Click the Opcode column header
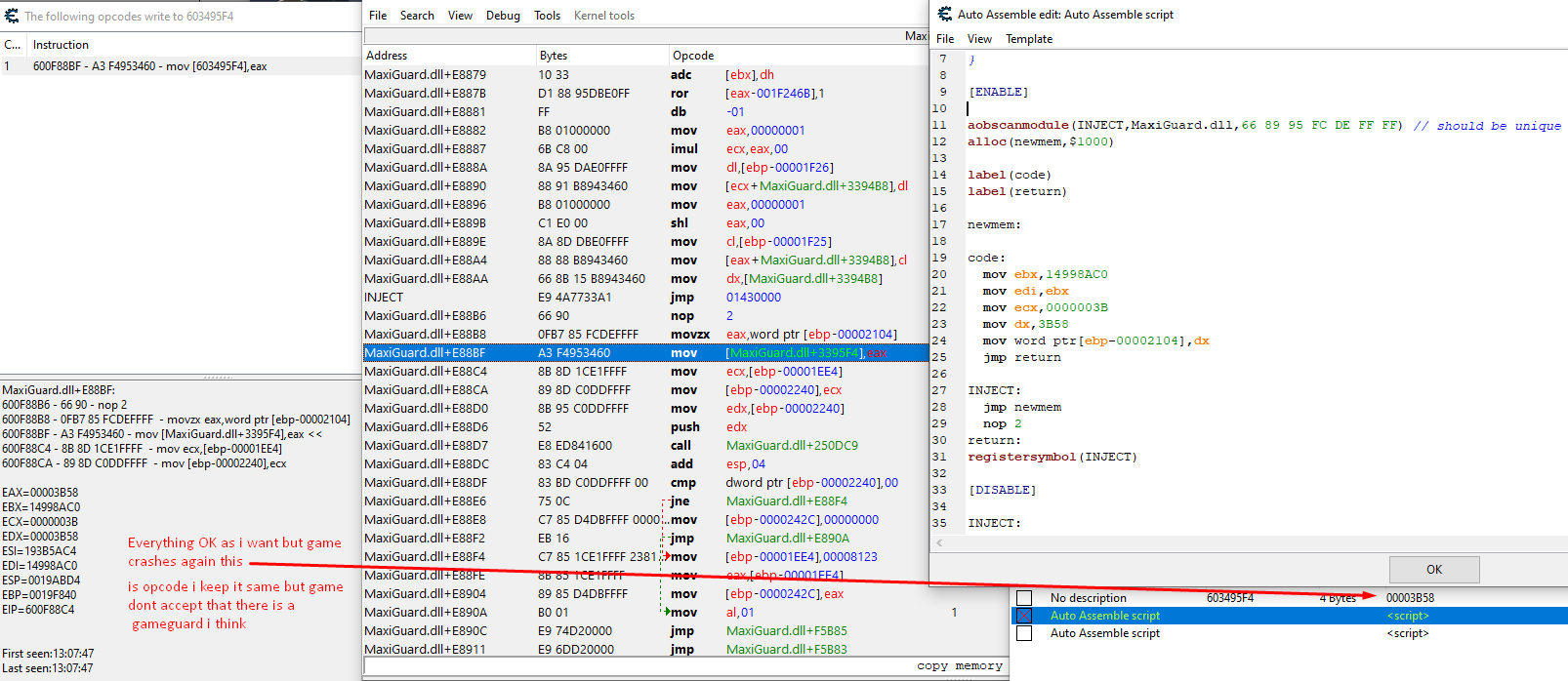The width and height of the screenshot is (1568, 681). 693,56
